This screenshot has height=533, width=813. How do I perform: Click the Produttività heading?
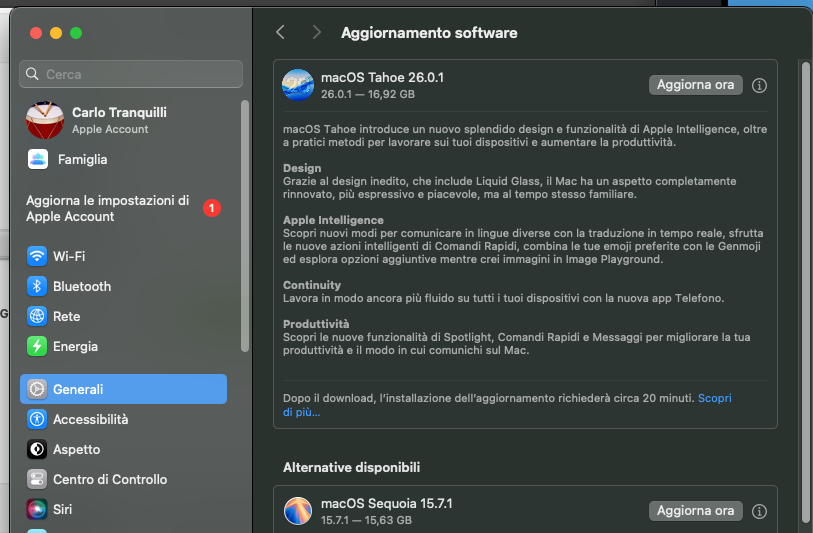[x=316, y=324]
